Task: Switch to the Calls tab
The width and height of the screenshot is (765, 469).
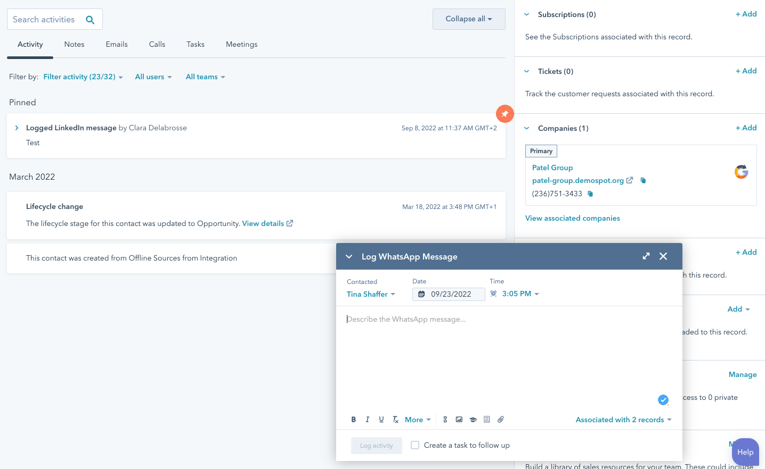Action: pos(157,44)
